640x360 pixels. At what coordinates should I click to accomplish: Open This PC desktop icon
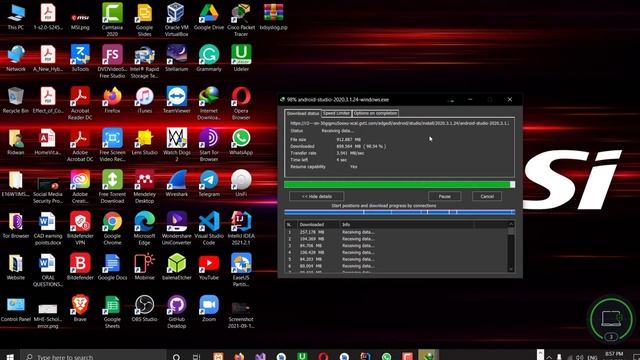click(x=16, y=17)
